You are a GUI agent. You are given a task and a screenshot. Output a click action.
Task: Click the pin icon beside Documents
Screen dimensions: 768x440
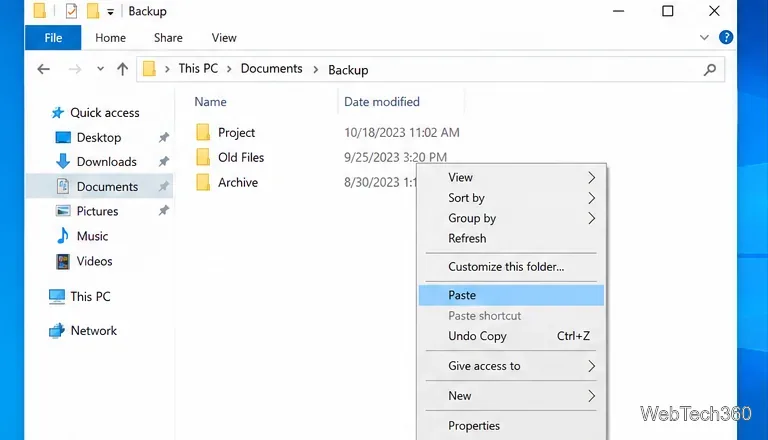[164, 186]
